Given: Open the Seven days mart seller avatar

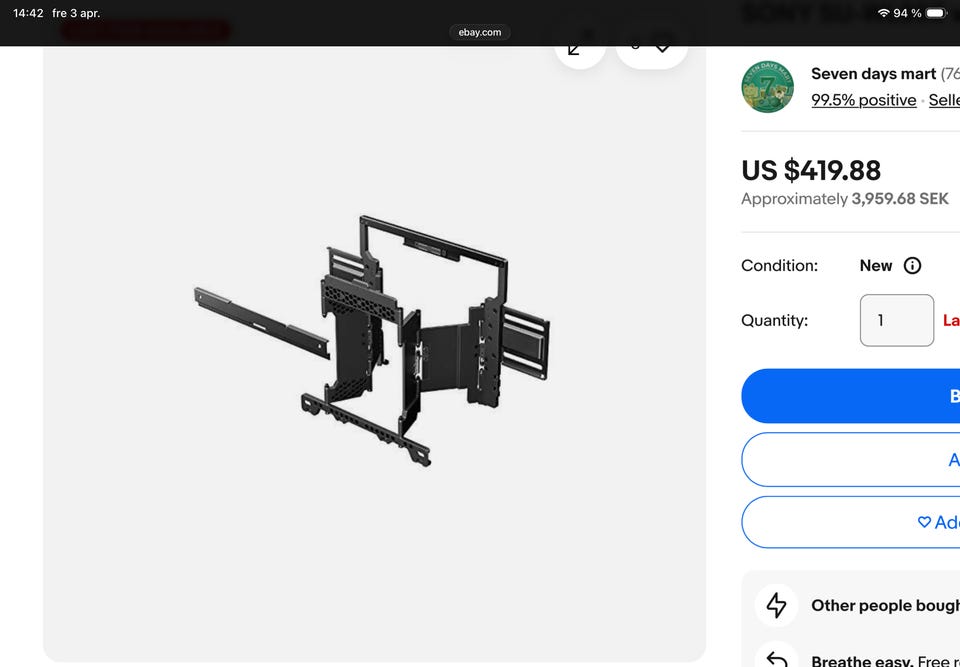Looking at the screenshot, I should (x=767, y=86).
